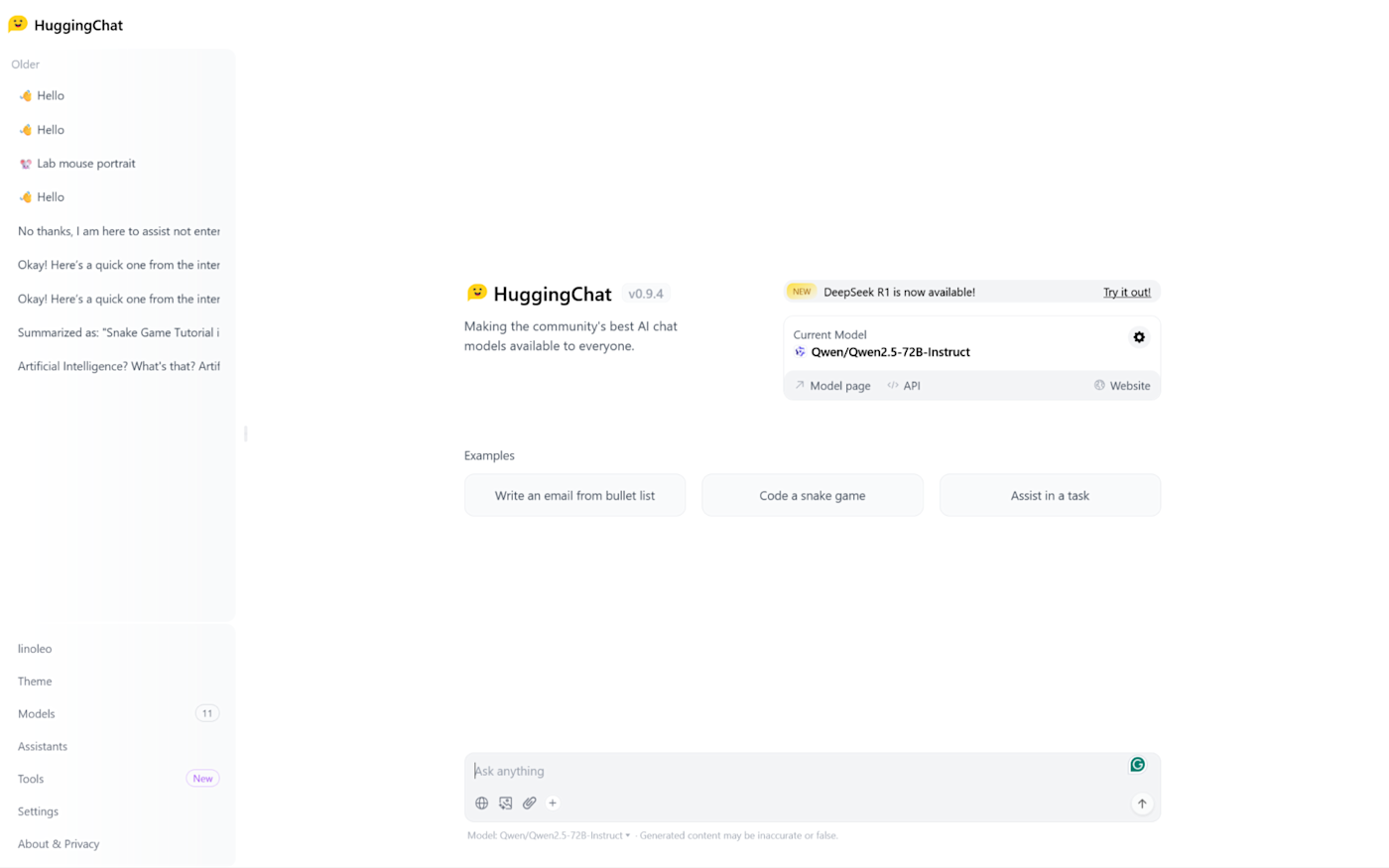Click the v0.9.4 version label

(x=646, y=294)
